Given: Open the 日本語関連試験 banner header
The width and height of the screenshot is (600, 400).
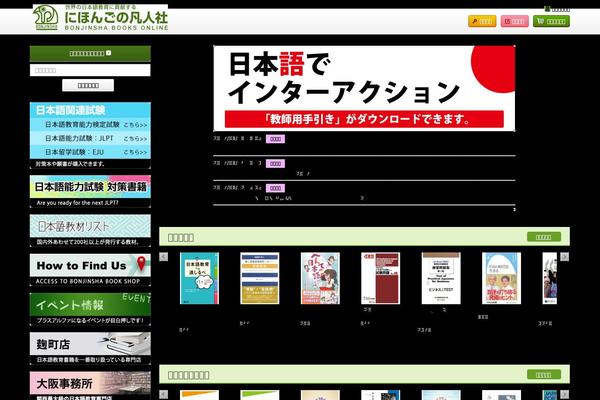Looking at the screenshot, I should tap(90, 110).
